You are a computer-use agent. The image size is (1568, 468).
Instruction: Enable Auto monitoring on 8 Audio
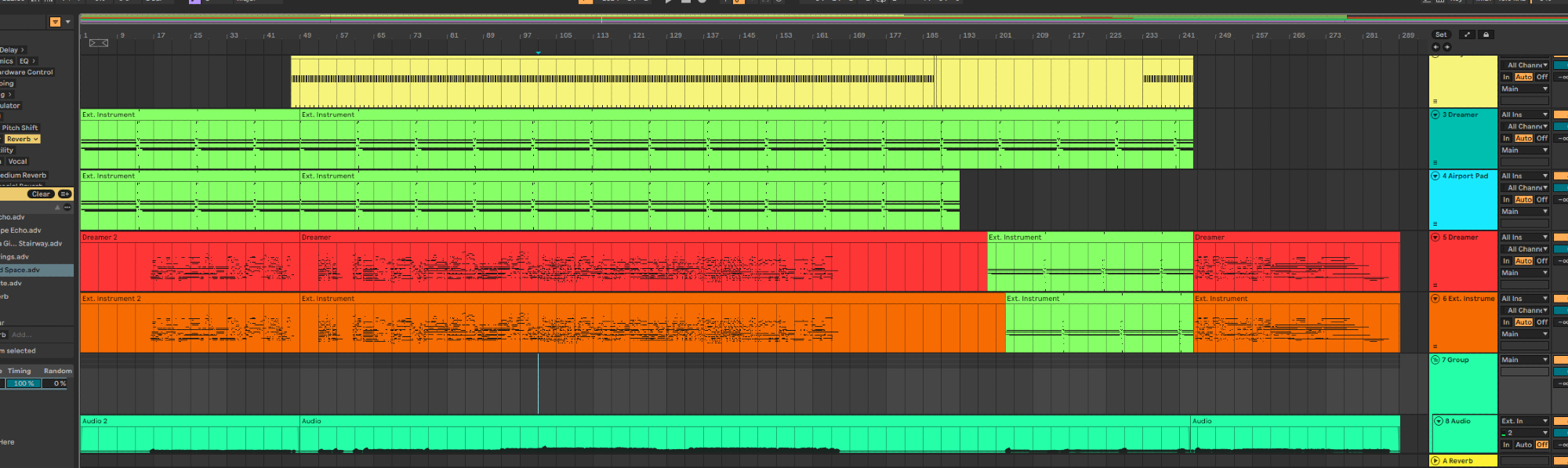(1523, 444)
